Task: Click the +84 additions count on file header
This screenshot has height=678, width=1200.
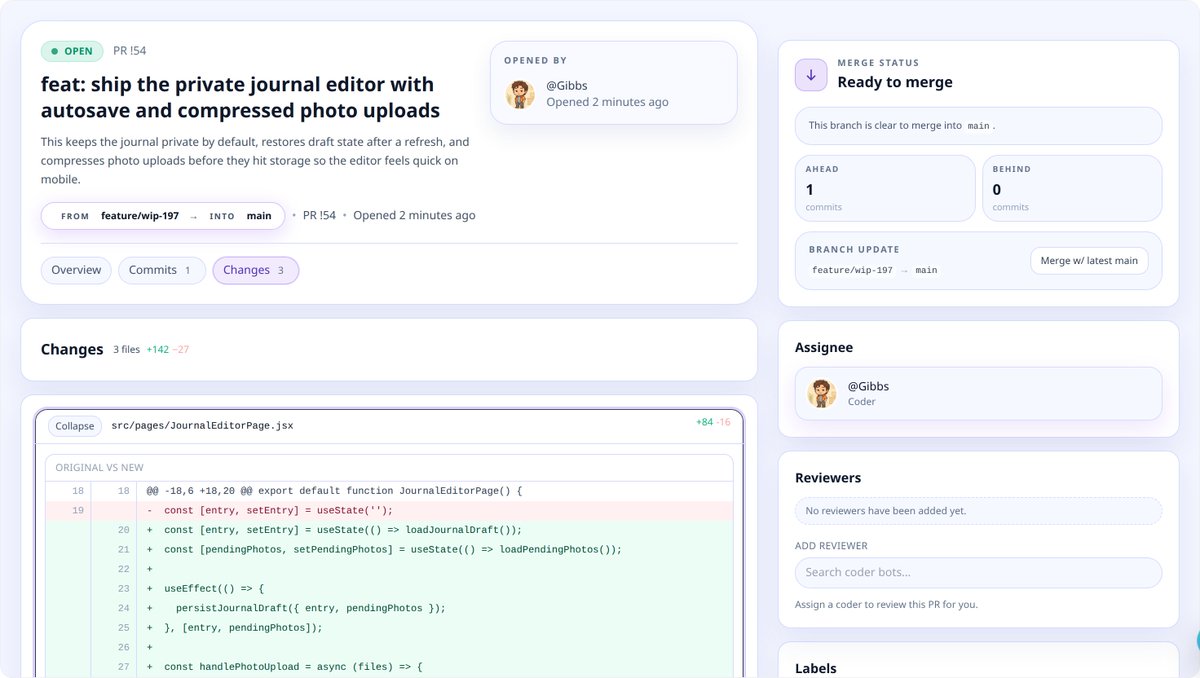Action: click(x=704, y=422)
